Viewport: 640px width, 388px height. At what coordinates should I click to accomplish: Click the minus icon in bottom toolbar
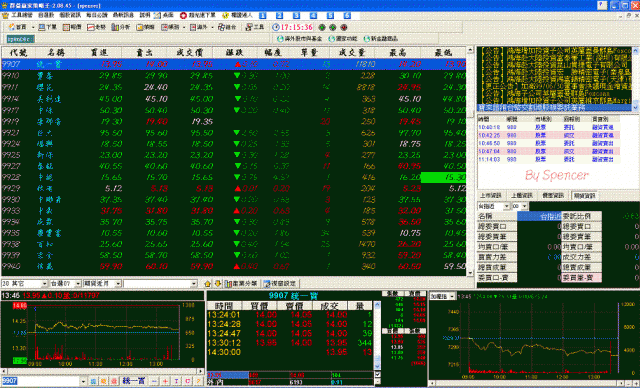tap(154, 381)
